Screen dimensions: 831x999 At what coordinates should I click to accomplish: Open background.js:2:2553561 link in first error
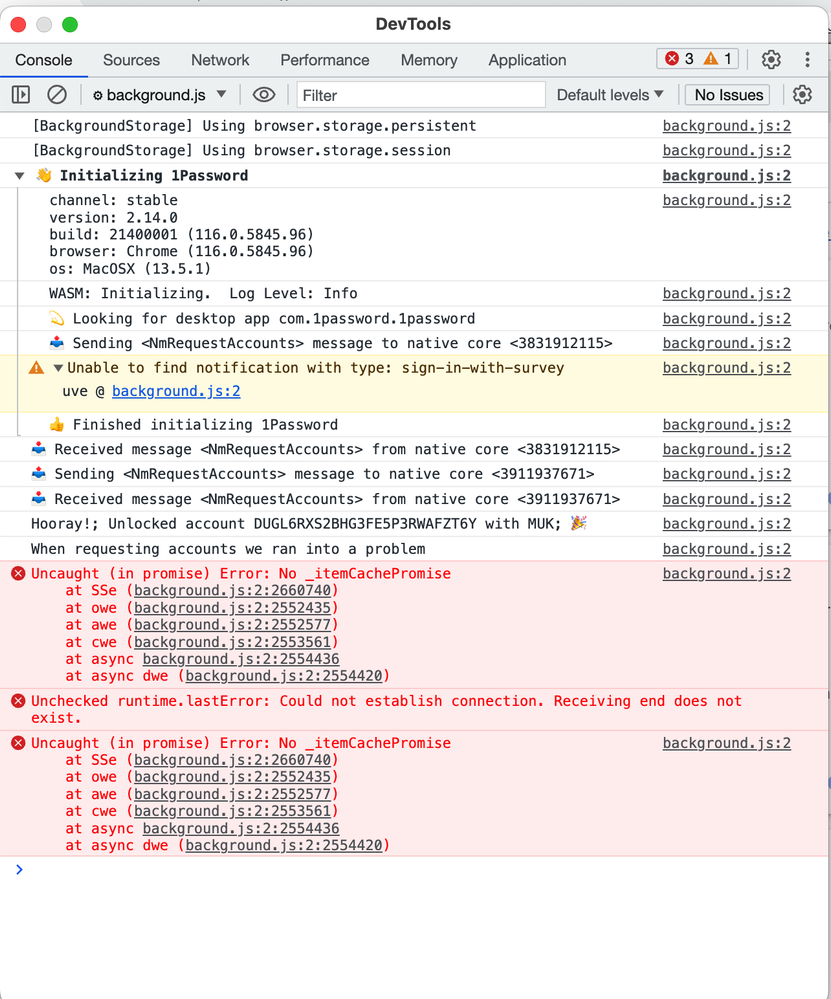tap(232, 642)
